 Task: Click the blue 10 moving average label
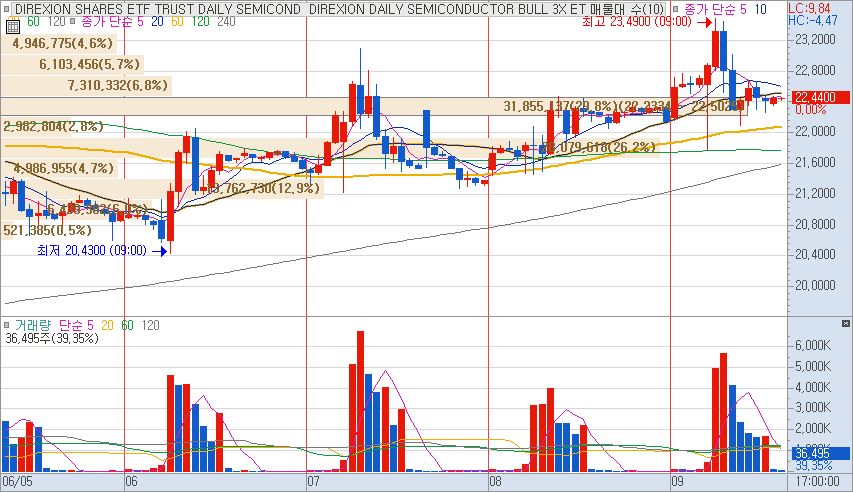(x=760, y=9)
